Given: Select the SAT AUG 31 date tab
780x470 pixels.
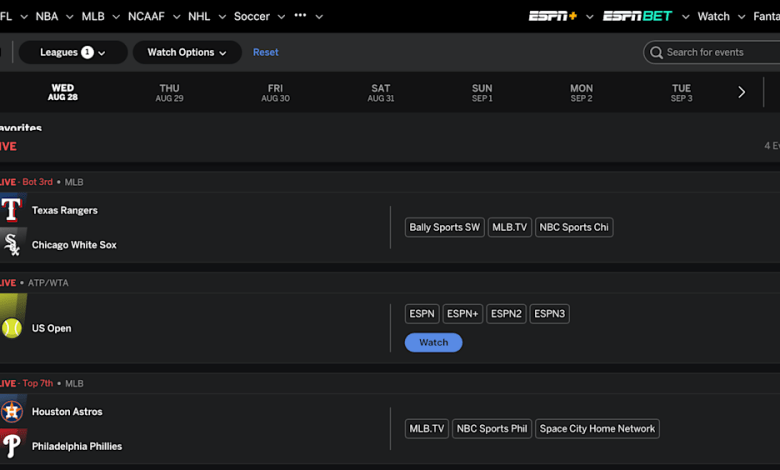Looking at the screenshot, I should pyautogui.click(x=381, y=93).
